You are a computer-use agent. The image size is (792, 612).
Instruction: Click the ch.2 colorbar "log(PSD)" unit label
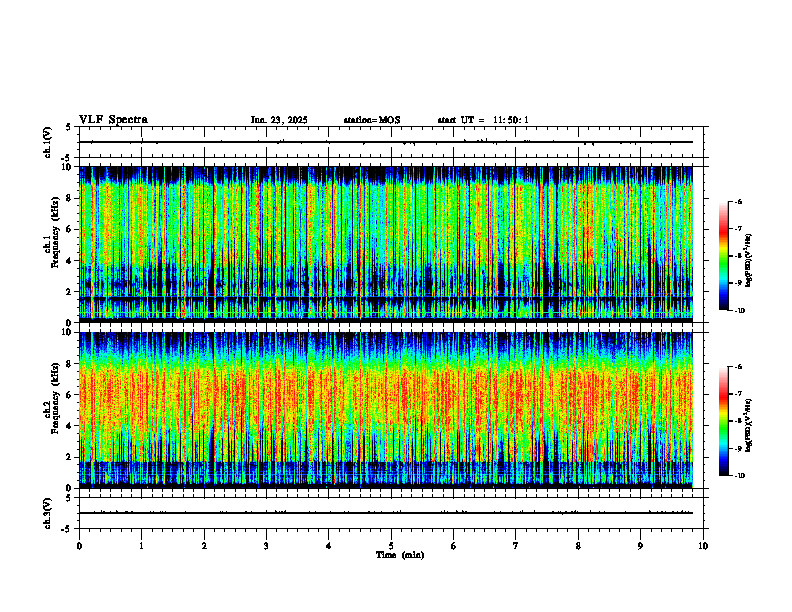tap(749, 425)
